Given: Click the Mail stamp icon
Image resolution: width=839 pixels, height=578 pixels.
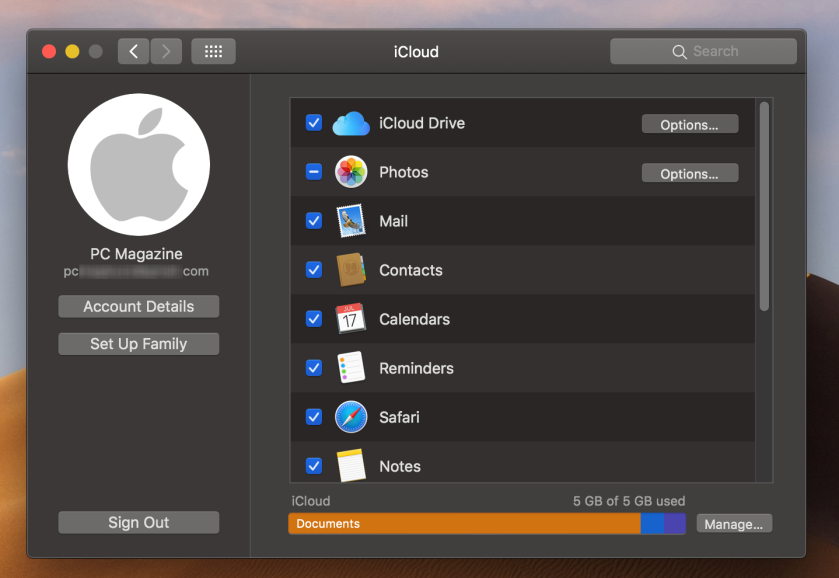Looking at the screenshot, I should point(351,220).
